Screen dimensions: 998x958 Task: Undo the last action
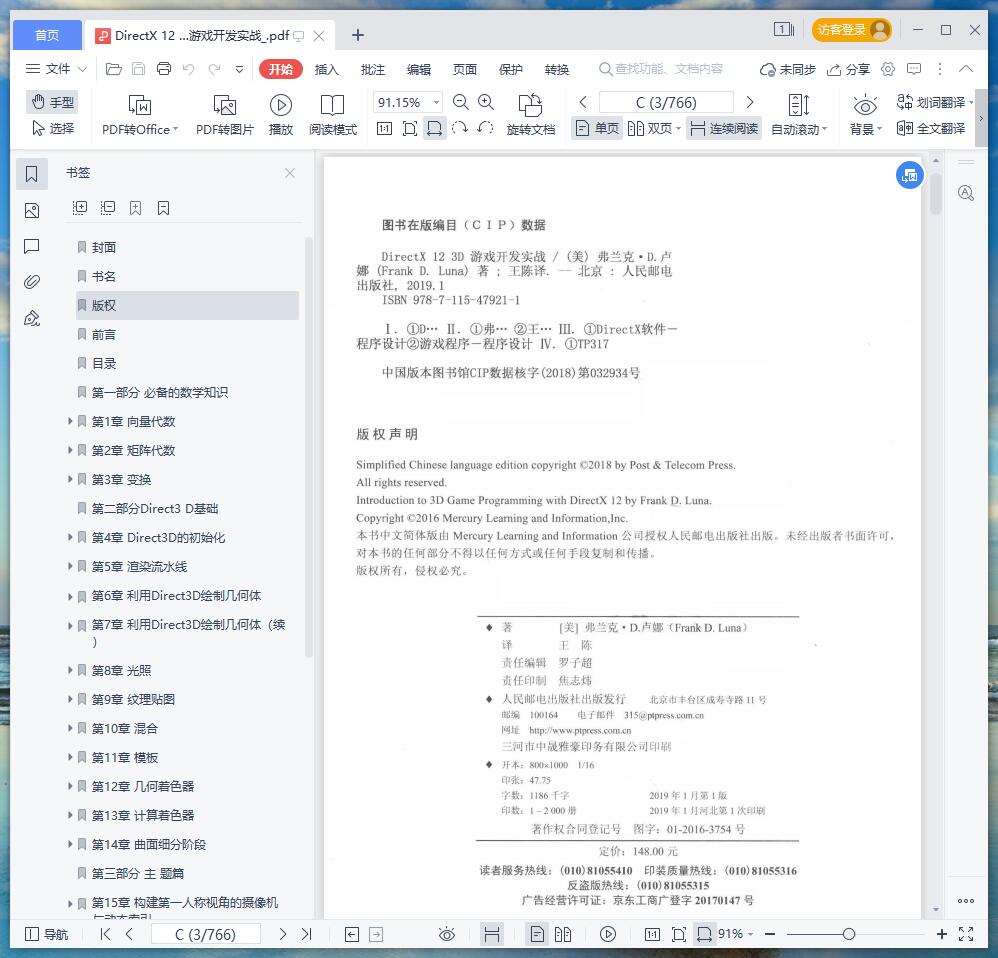pos(188,69)
